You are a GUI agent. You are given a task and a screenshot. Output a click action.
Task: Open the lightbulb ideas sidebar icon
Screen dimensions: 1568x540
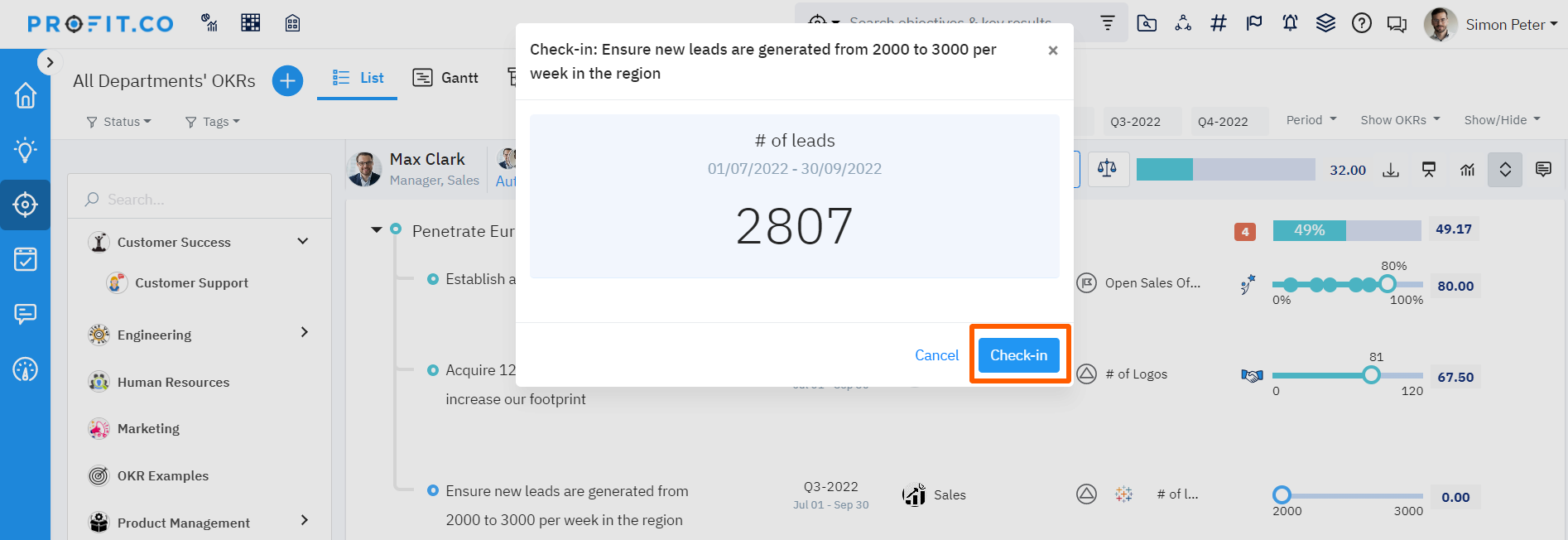(x=26, y=150)
